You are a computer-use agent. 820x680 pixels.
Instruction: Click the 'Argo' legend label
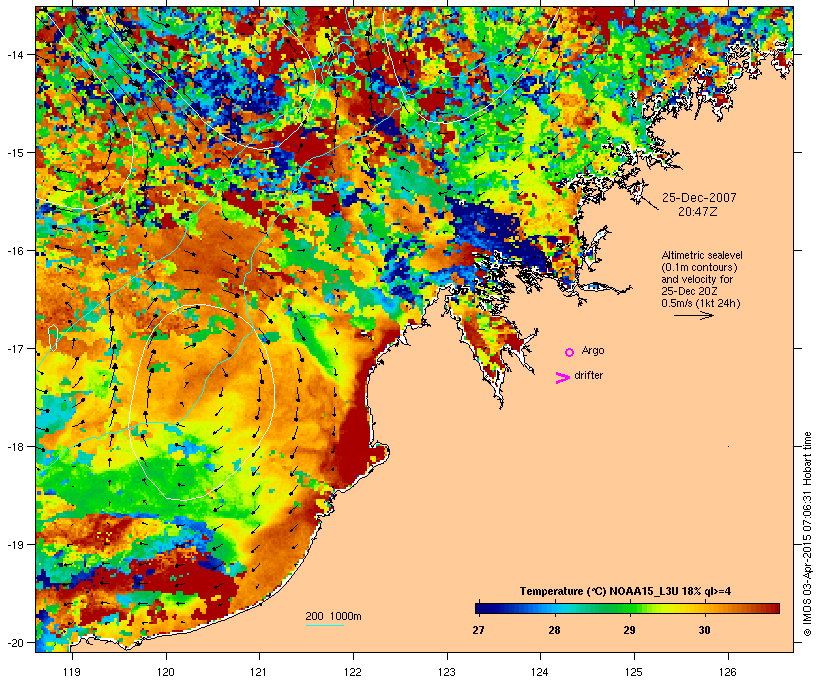coord(593,350)
